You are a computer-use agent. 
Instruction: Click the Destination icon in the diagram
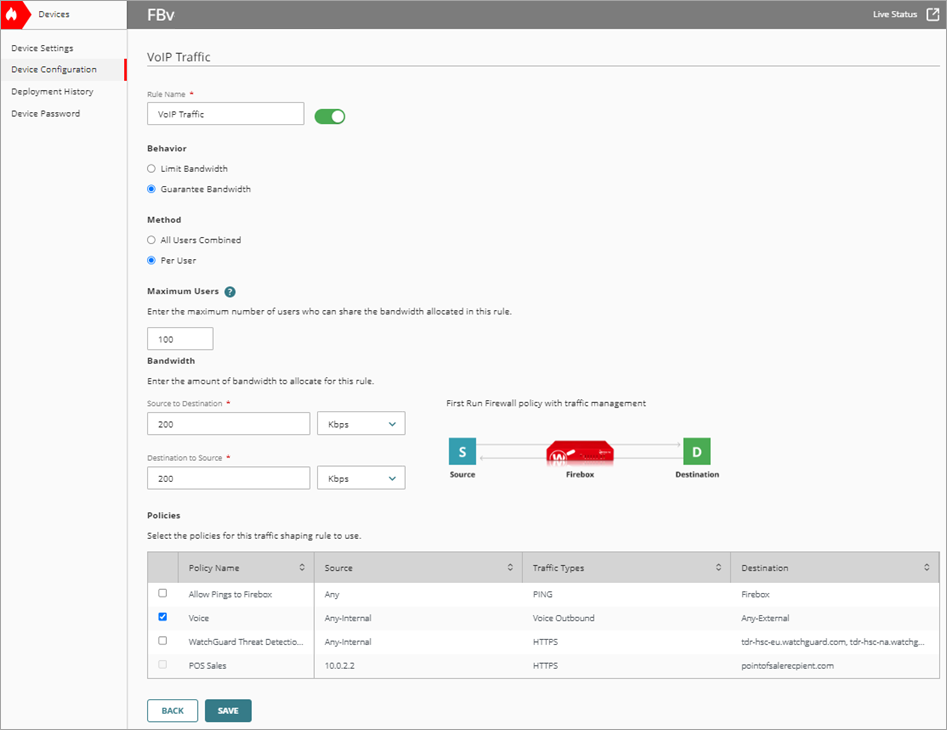696,451
